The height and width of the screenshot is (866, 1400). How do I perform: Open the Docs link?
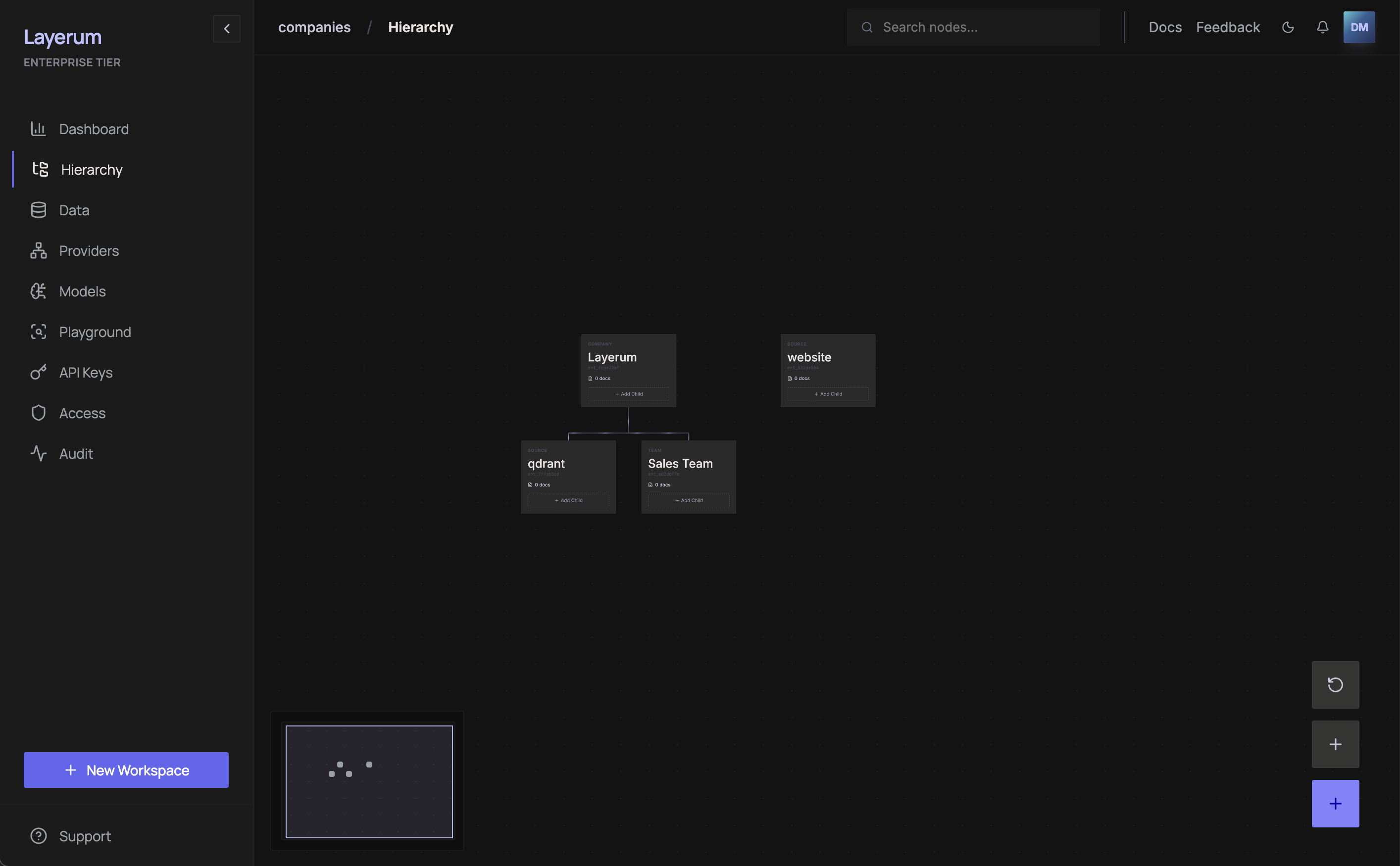pos(1164,28)
